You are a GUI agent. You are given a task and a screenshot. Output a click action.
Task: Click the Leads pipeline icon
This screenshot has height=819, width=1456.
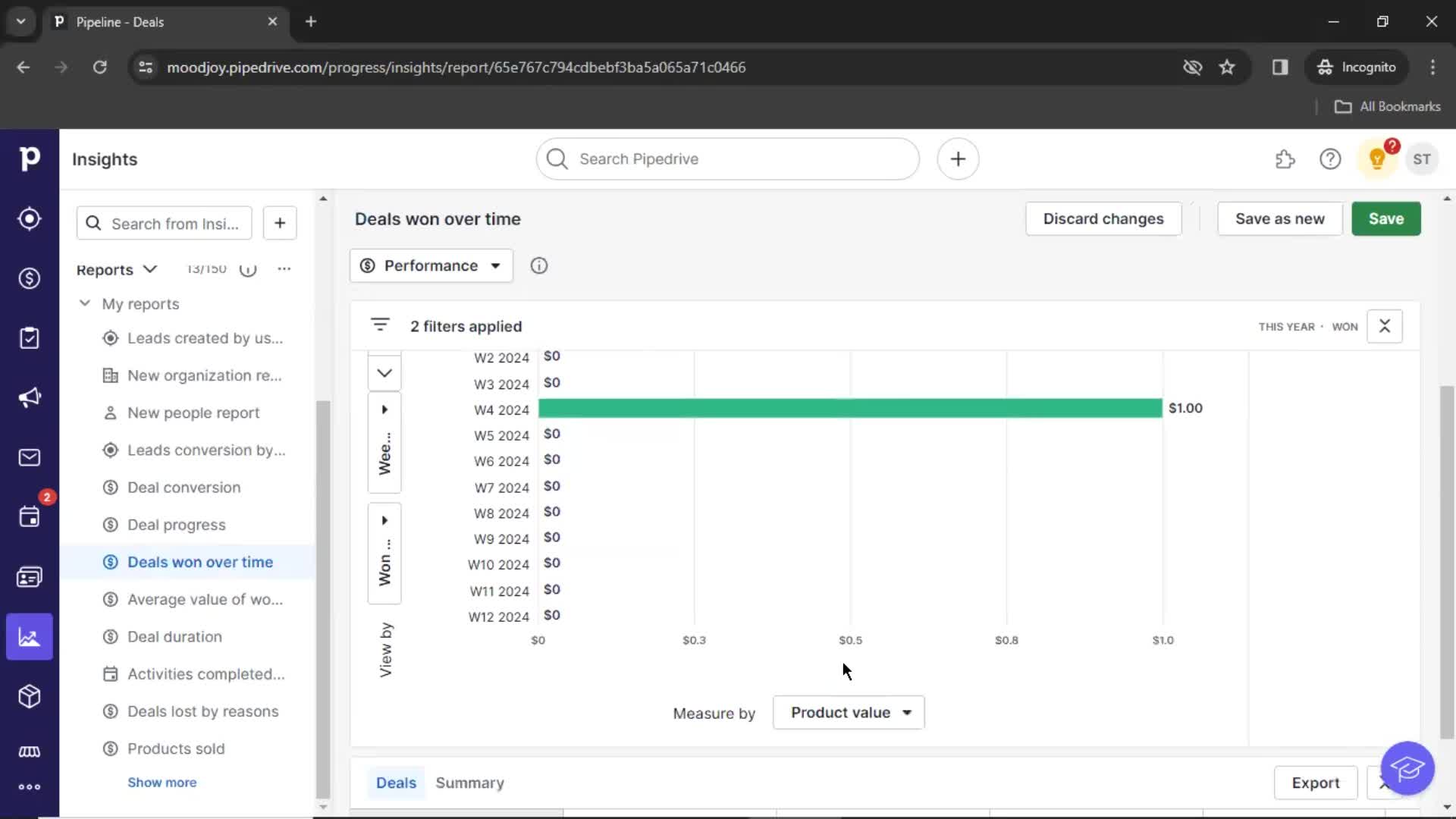(x=29, y=218)
